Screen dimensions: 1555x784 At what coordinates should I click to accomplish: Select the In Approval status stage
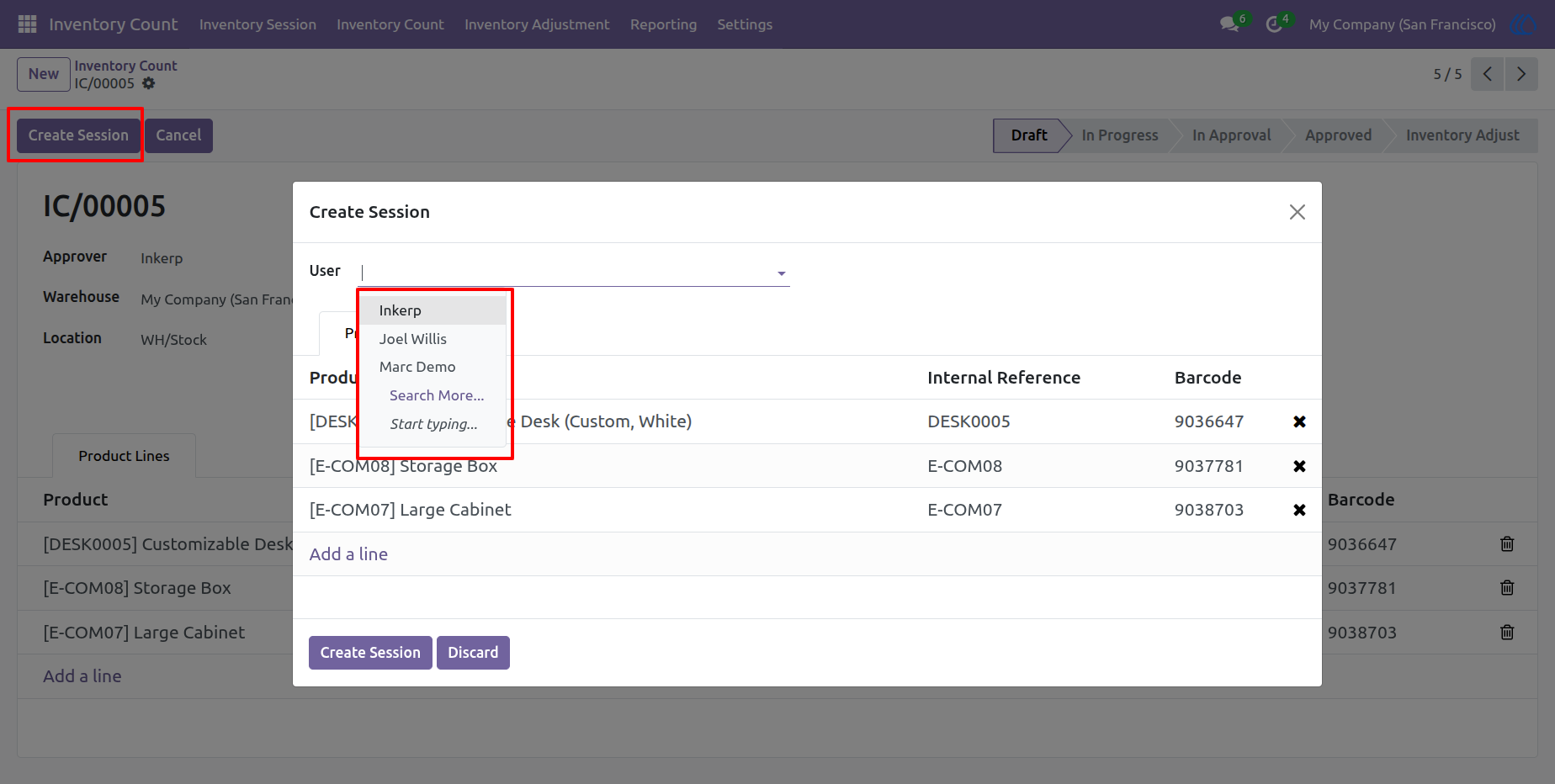pos(1231,135)
